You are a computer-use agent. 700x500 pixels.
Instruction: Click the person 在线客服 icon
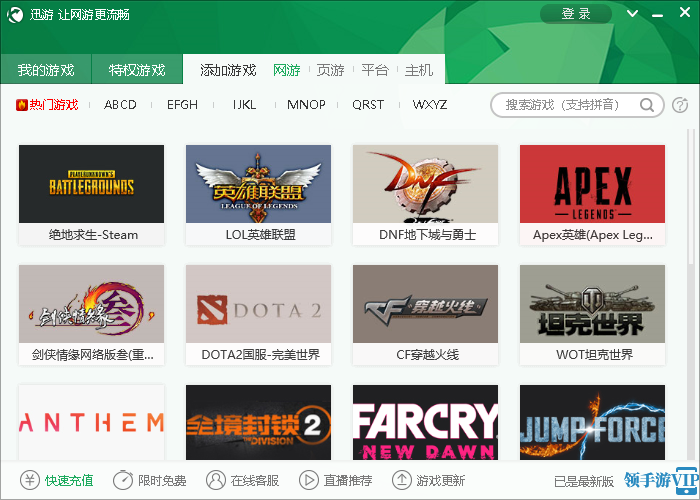tap(216, 480)
